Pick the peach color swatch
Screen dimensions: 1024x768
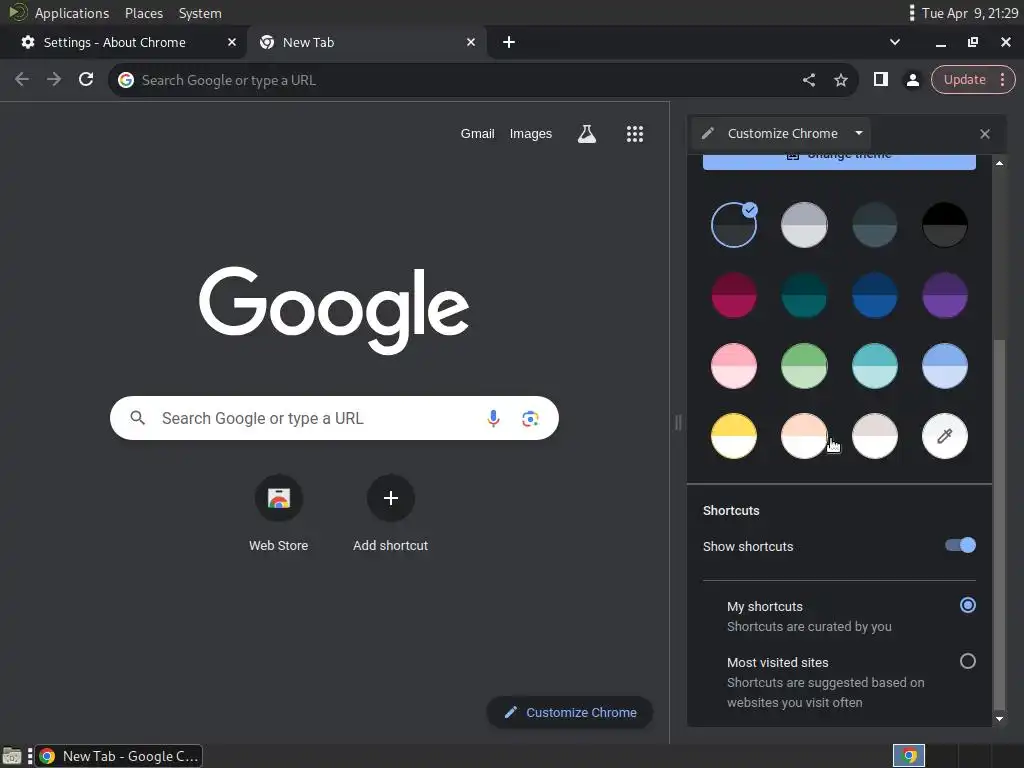pyautogui.click(x=804, y=436)
